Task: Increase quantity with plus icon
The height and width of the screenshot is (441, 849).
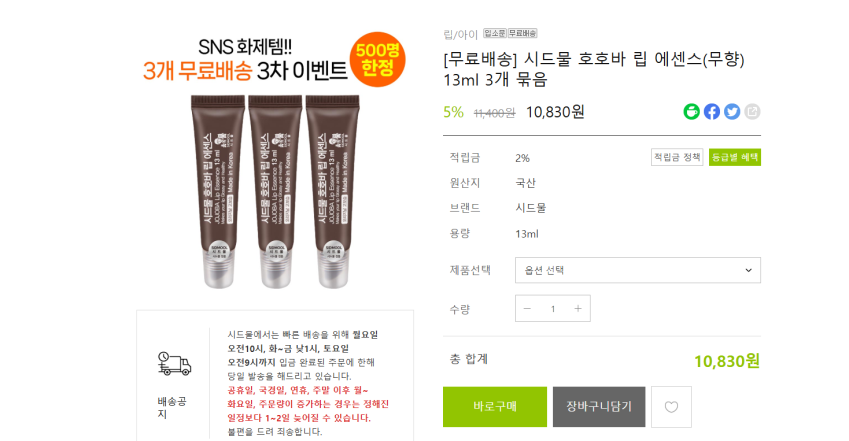Action: [578, 308]
